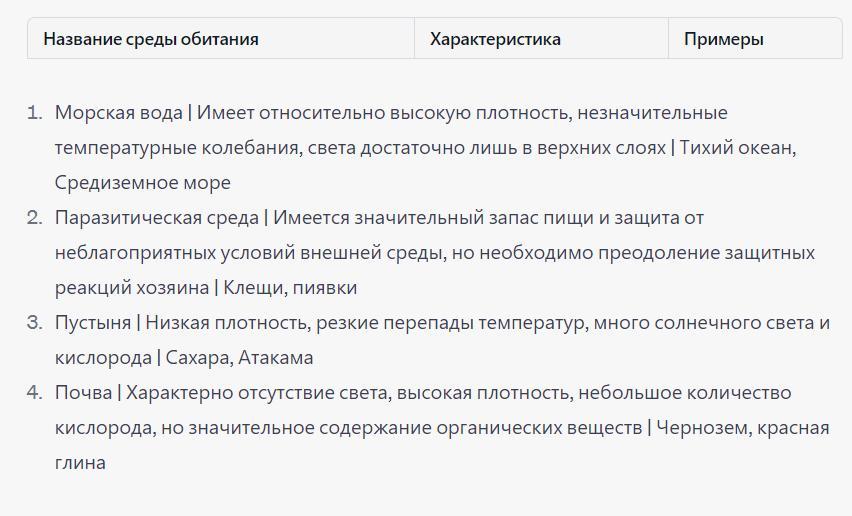Click list number 4 marker

[34, 393]
